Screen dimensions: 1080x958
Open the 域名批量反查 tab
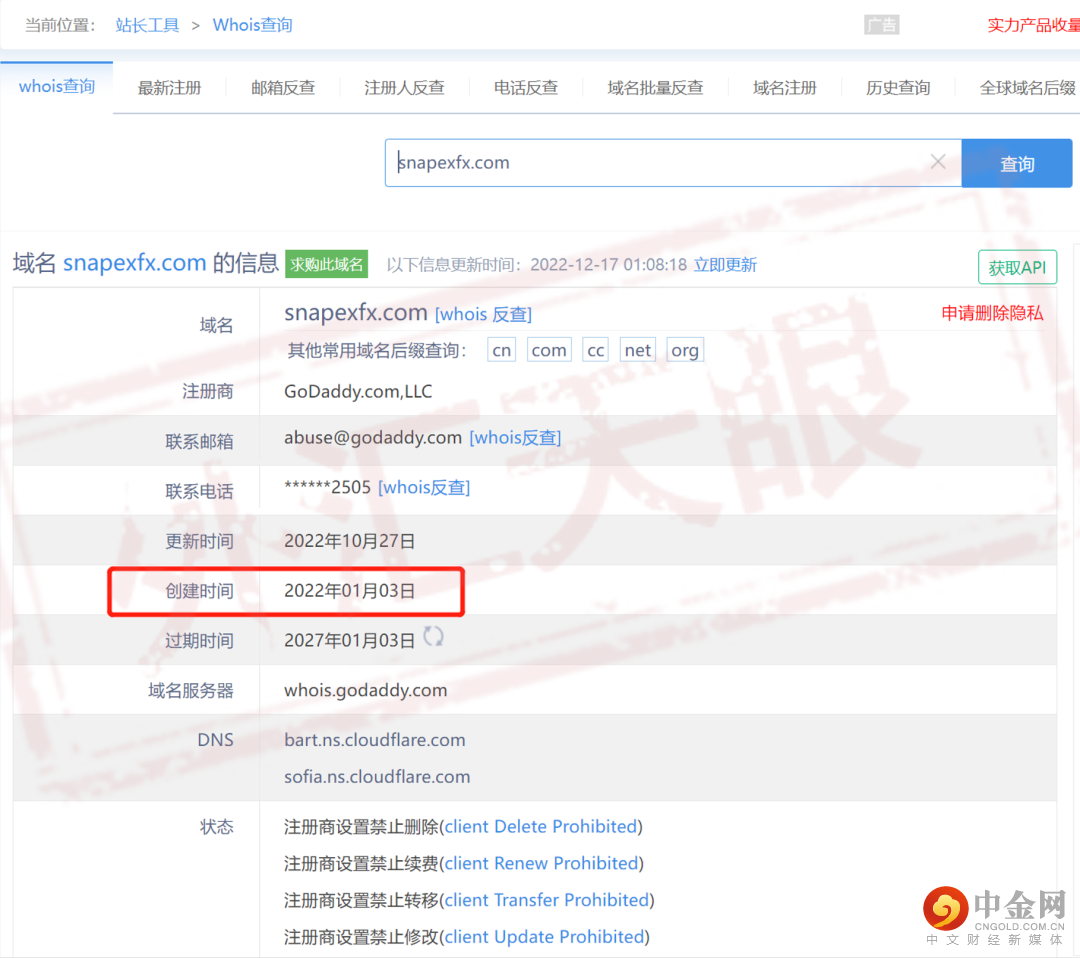coord(655,87)
